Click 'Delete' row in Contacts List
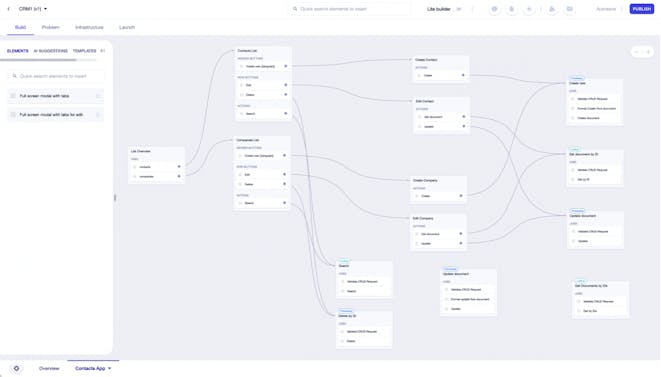Image resolution: width=661 pixels, height=377 pixels. pos(263,95)
